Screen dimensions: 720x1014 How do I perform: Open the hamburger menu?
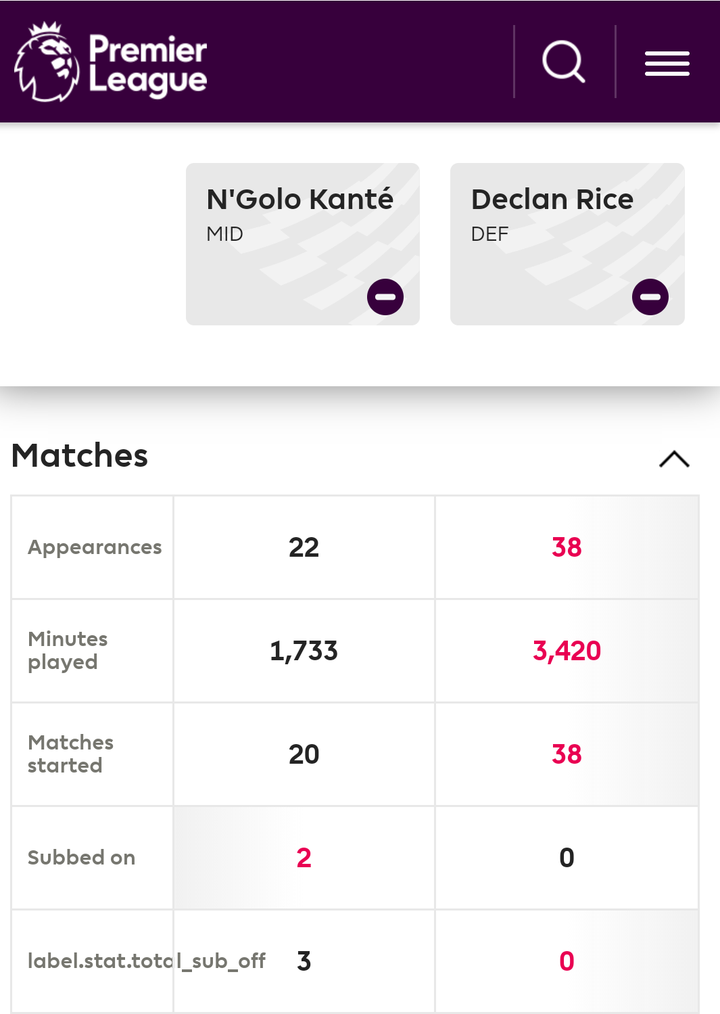point(667,63)
